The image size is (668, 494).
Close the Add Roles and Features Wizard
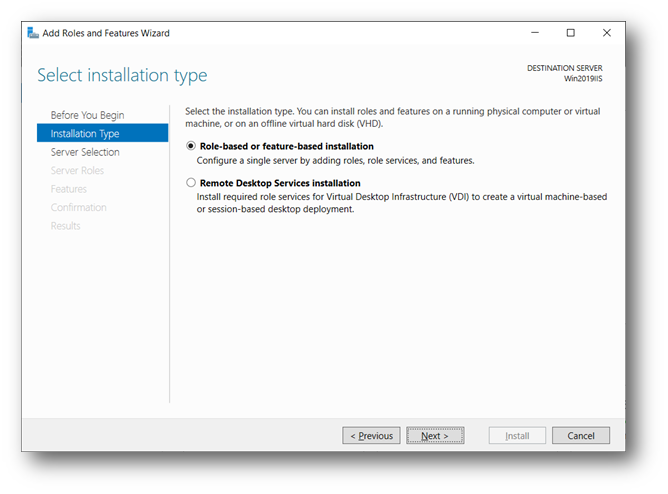(x=606, y=33)
